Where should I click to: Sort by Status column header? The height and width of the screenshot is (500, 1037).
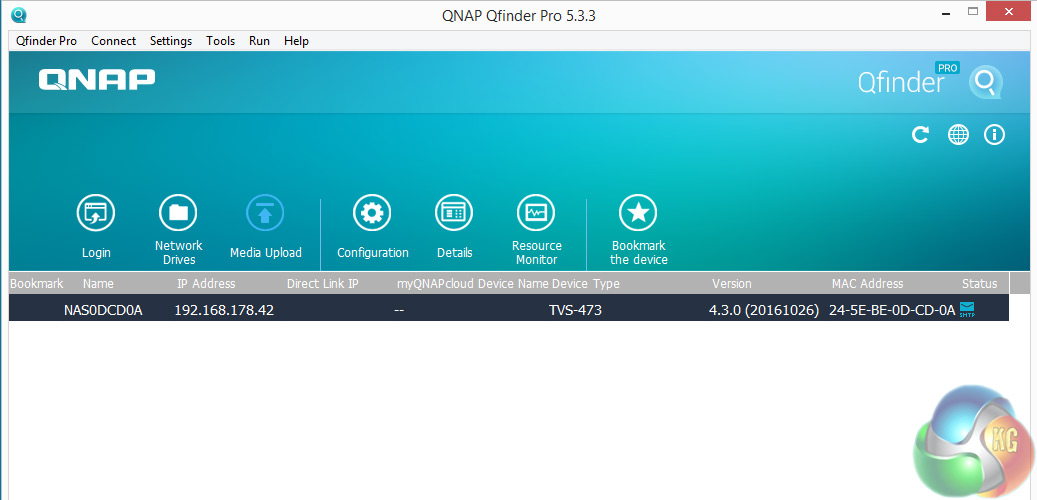979,284
